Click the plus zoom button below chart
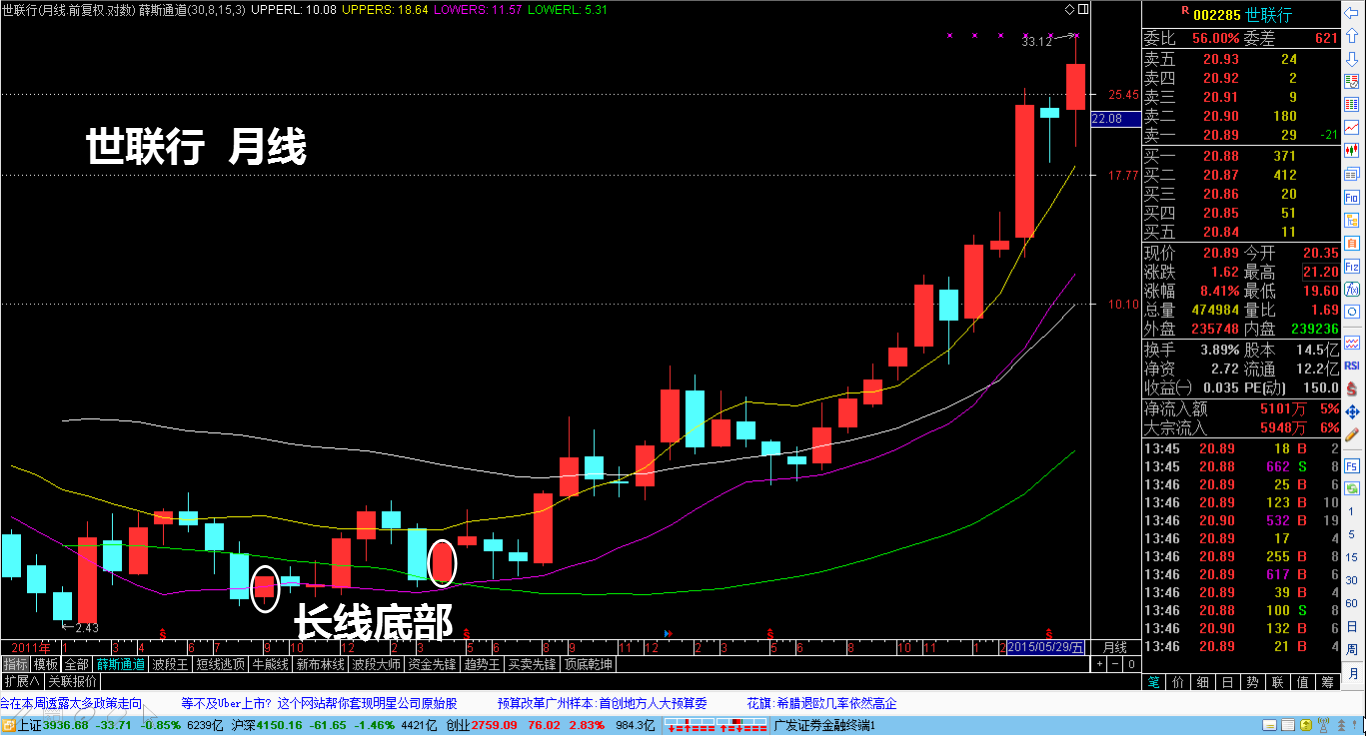 pyautogui.click(x=1099, y=664)
